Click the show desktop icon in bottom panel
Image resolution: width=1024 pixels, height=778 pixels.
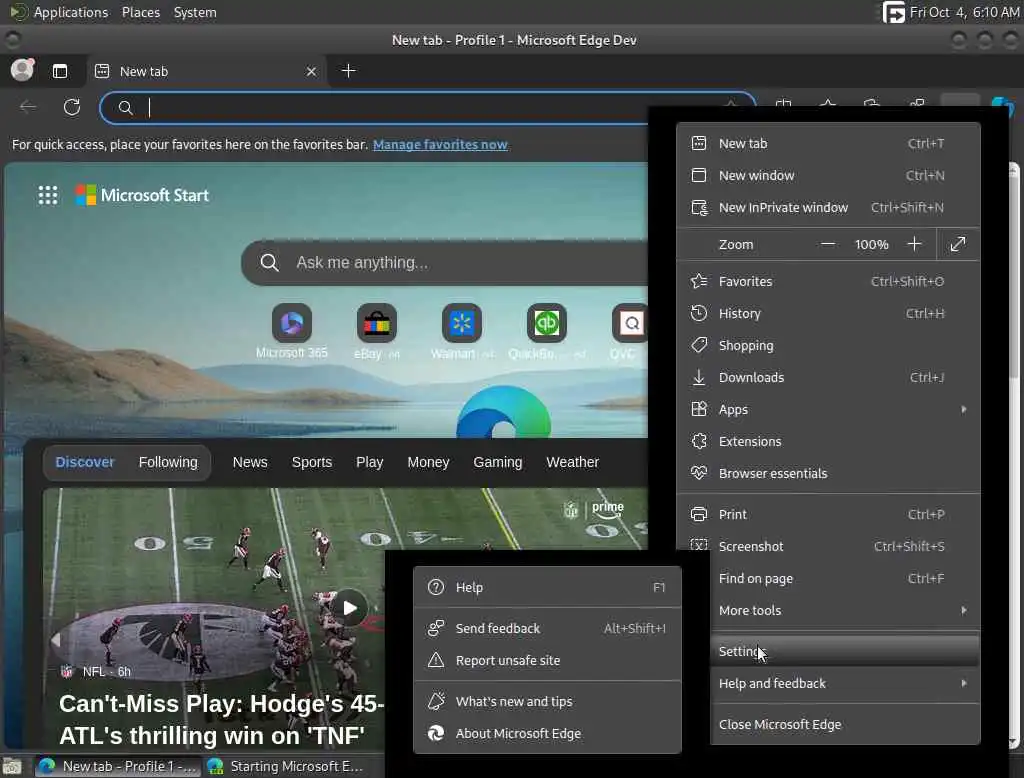point(12,766)
